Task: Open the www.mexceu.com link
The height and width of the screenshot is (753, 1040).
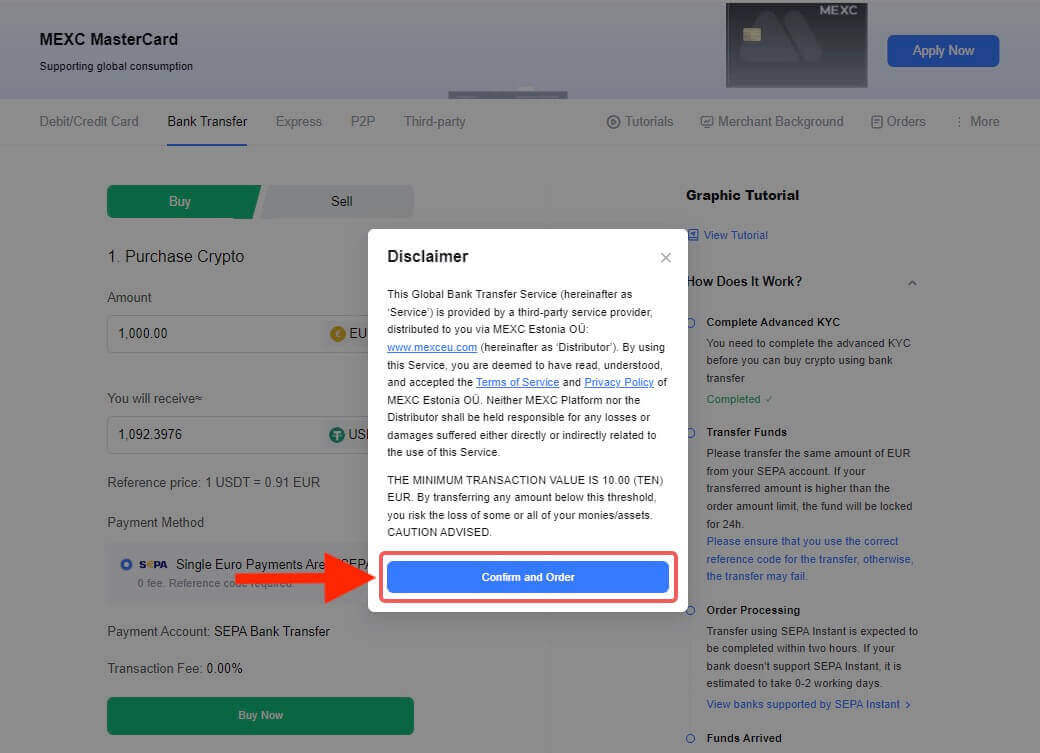Action: 432,347
